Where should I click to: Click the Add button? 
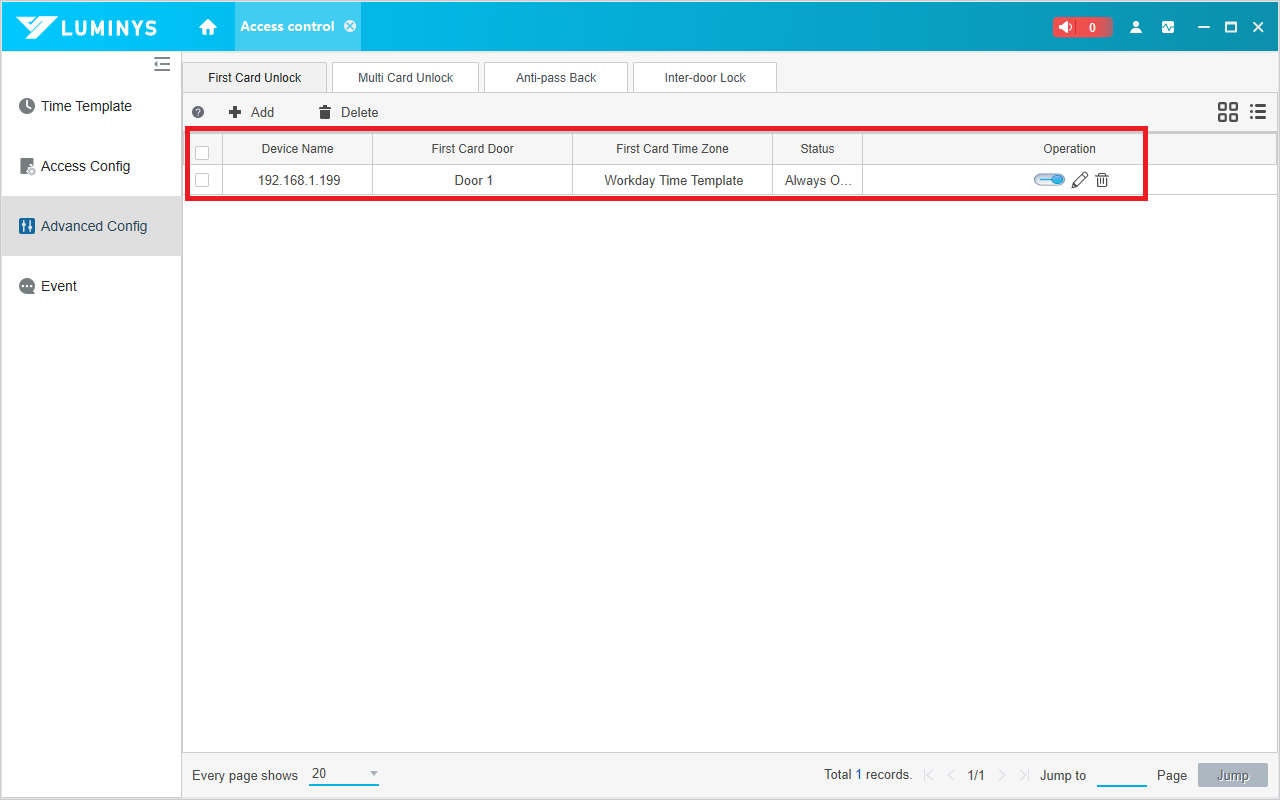[x=252, y=112]
